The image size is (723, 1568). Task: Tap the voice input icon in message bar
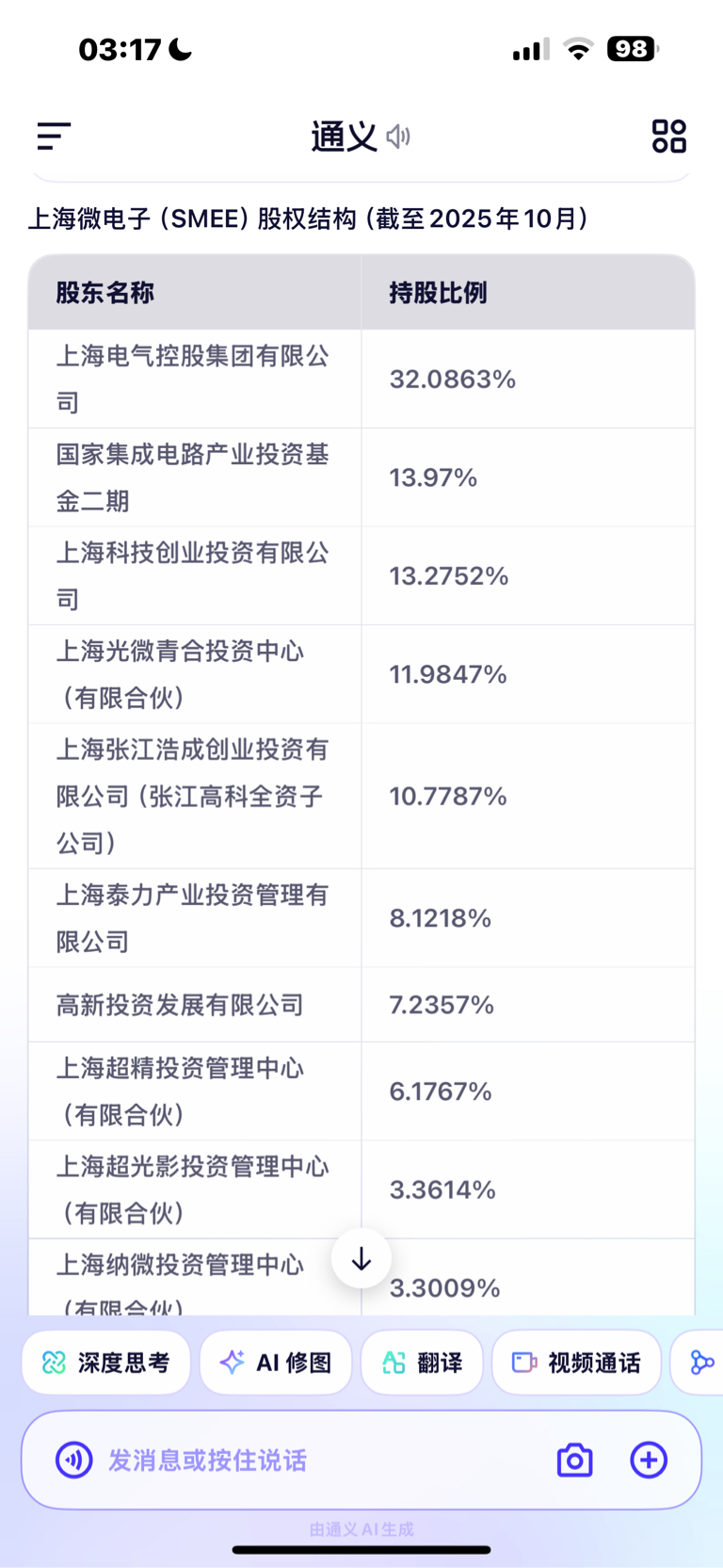[x=74, y=1460]
